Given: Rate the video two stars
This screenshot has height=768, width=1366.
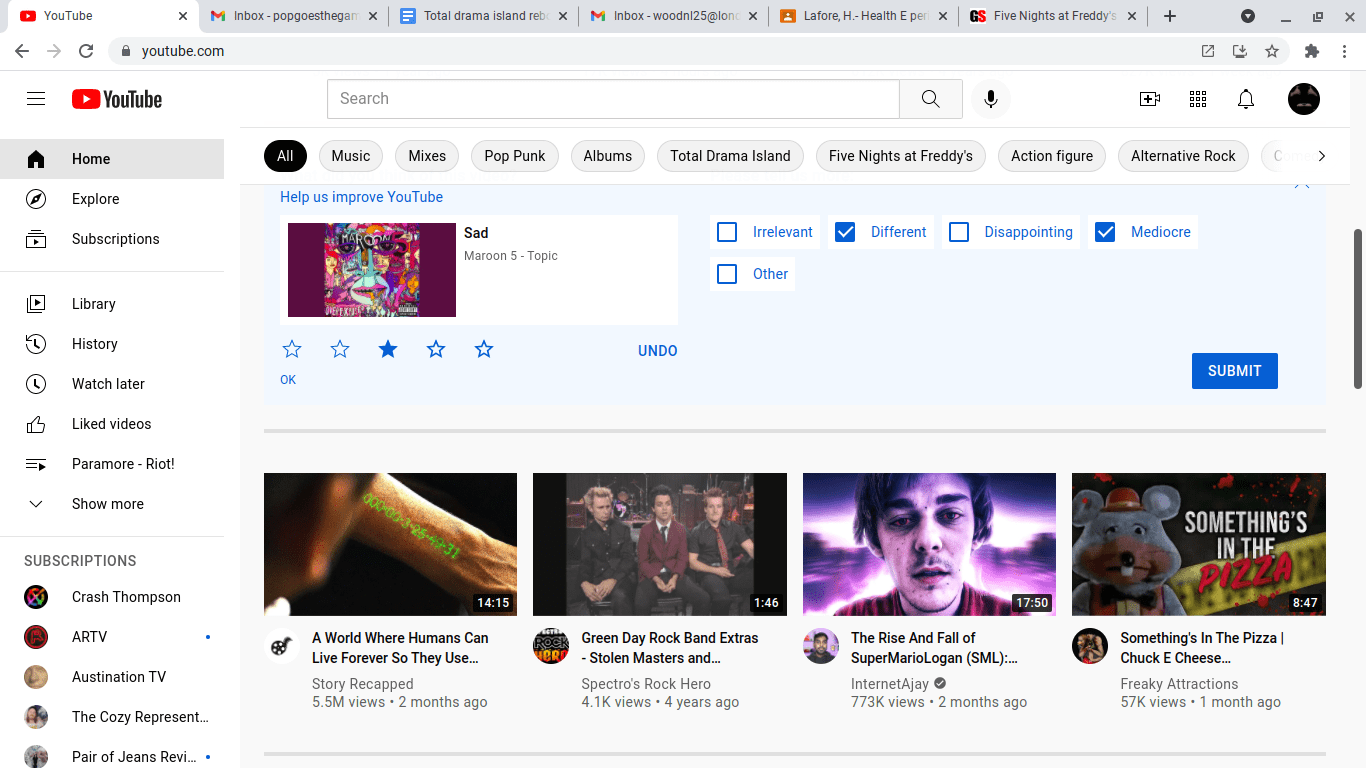Looking at the screenshot, I should pos(340,349).
